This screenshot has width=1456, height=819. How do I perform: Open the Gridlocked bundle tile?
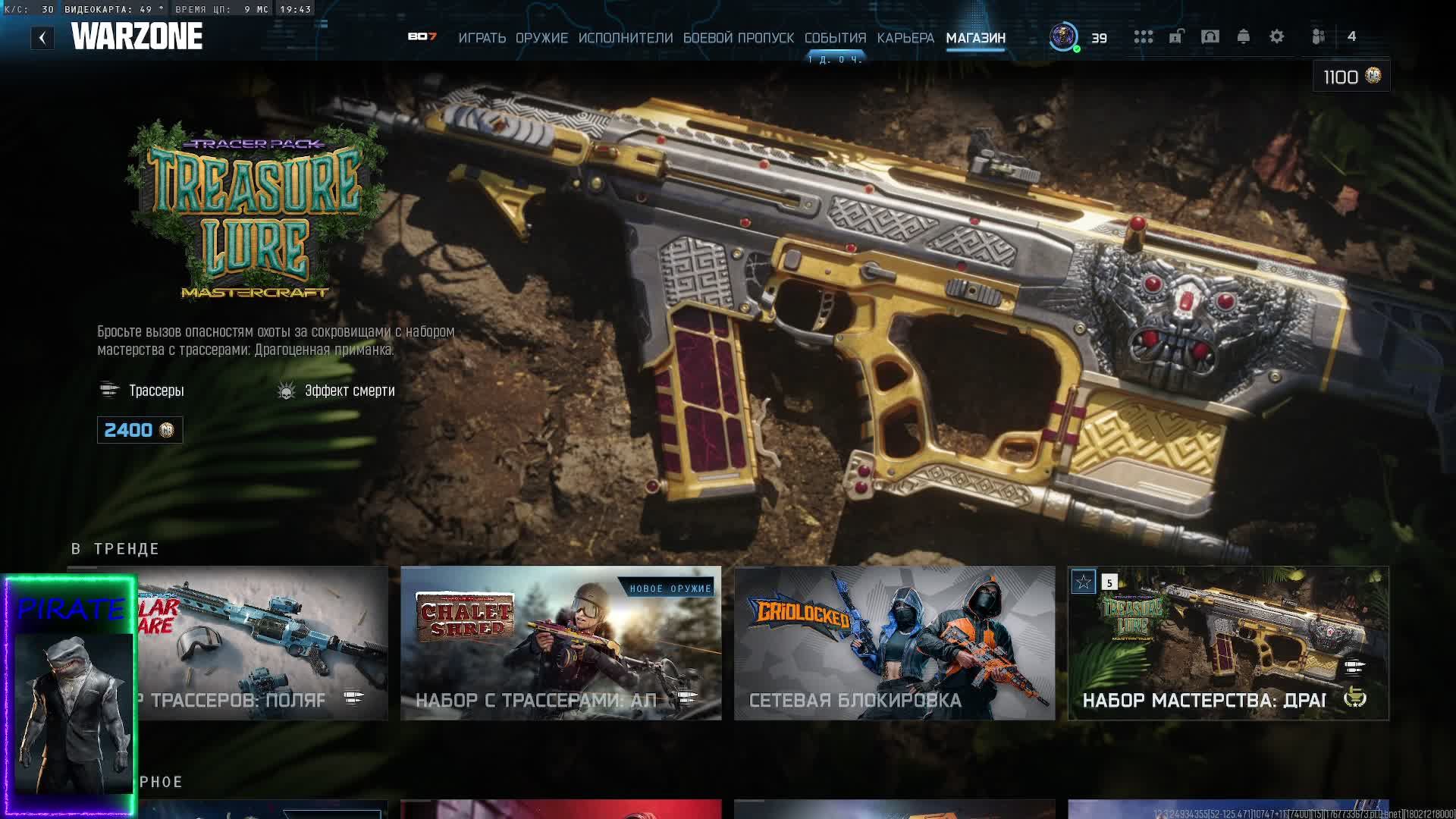[894, 643]
